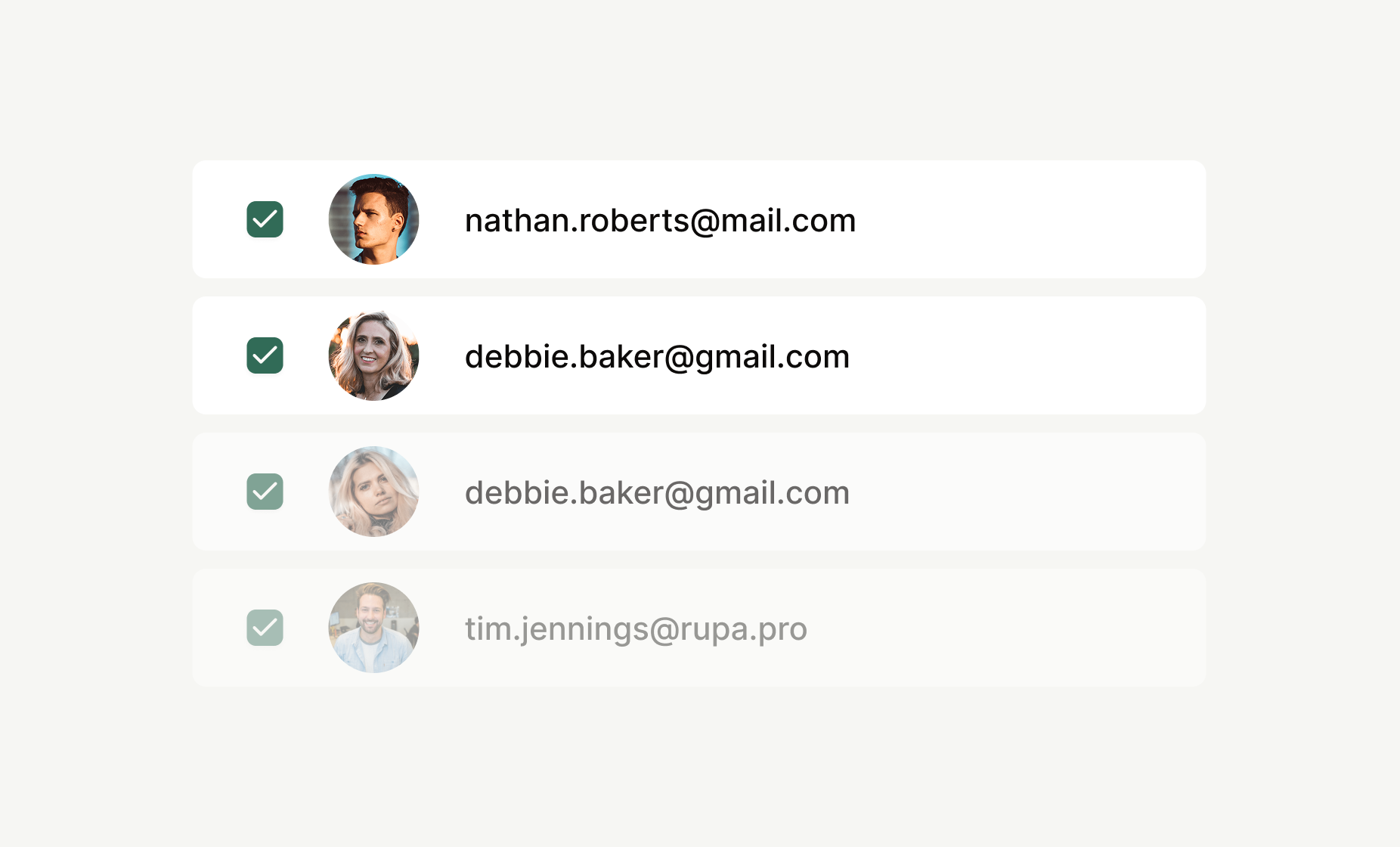This screenshot has width=1400, height=847.
Task: Click the faded blonde woman's profile photo
Action: [x=373, y=492]
